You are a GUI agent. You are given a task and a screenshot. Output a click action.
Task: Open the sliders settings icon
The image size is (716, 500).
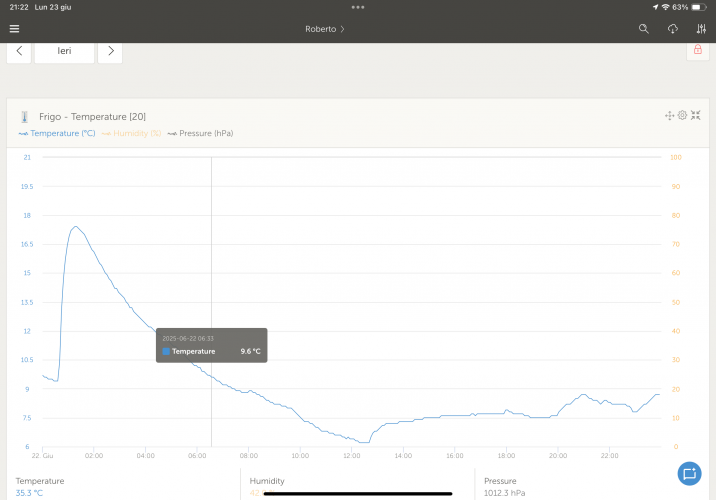pos(701,29)
